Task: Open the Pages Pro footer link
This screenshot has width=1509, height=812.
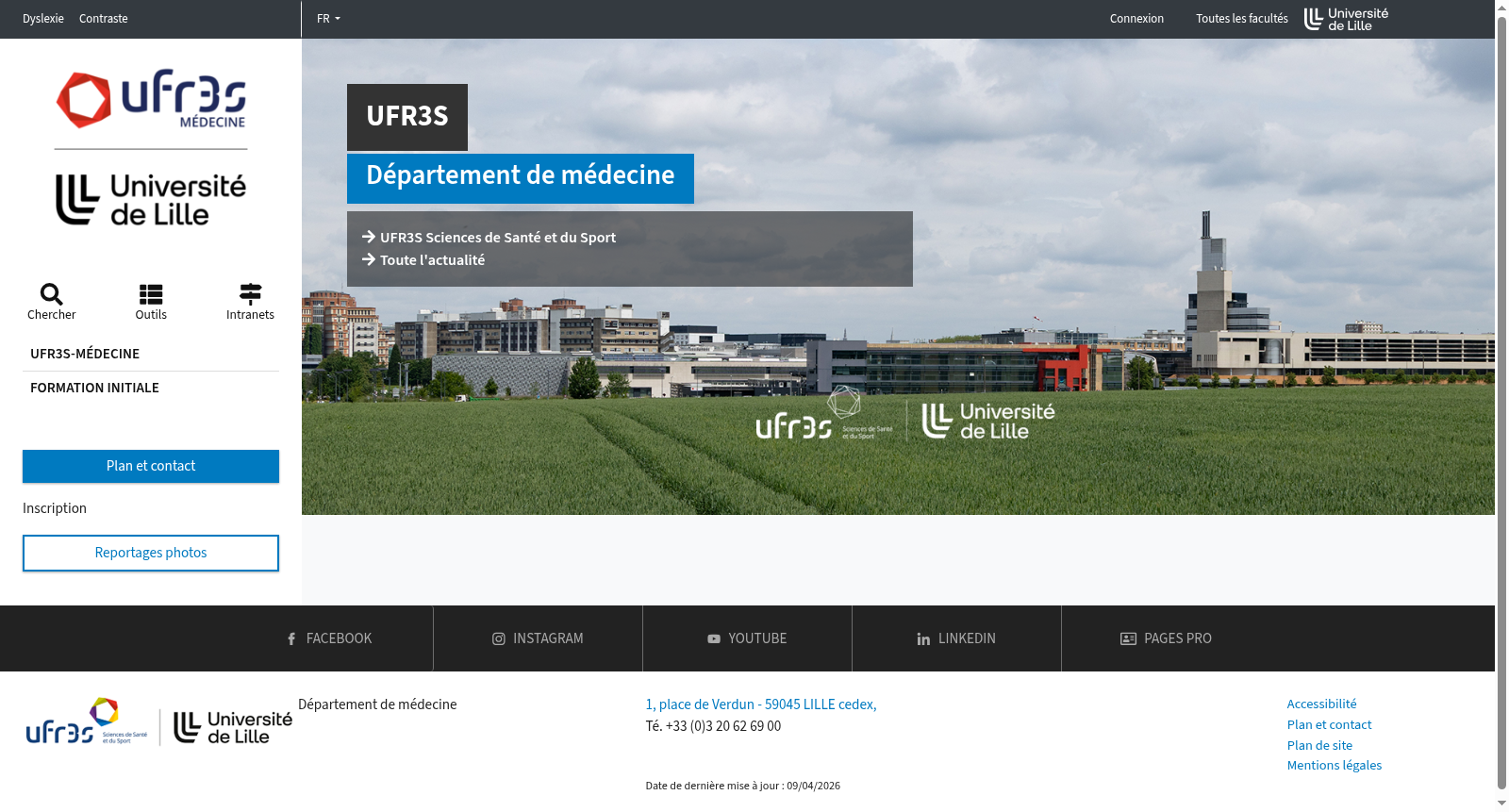Action: [1166, 638]
